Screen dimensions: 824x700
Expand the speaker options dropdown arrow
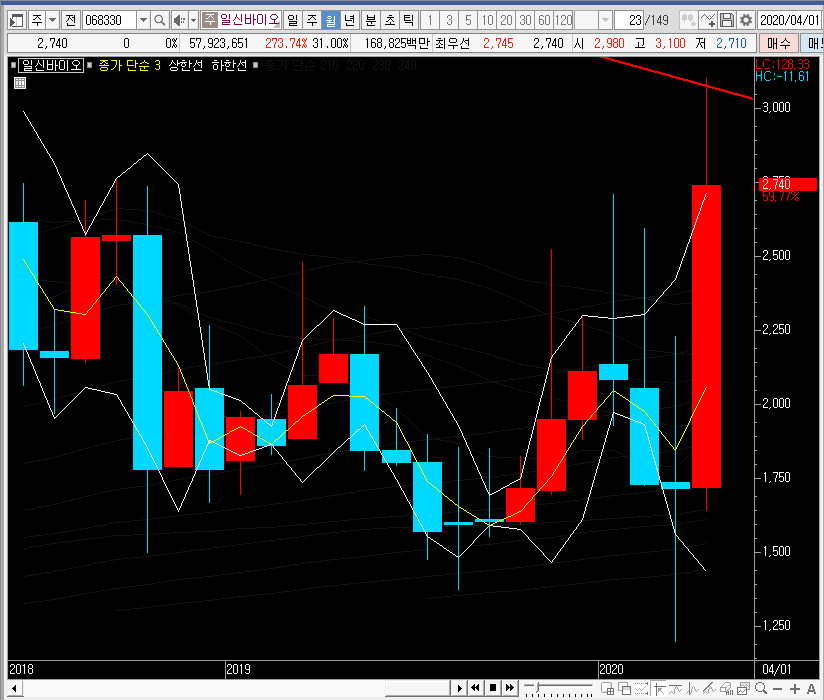[193, 20]
